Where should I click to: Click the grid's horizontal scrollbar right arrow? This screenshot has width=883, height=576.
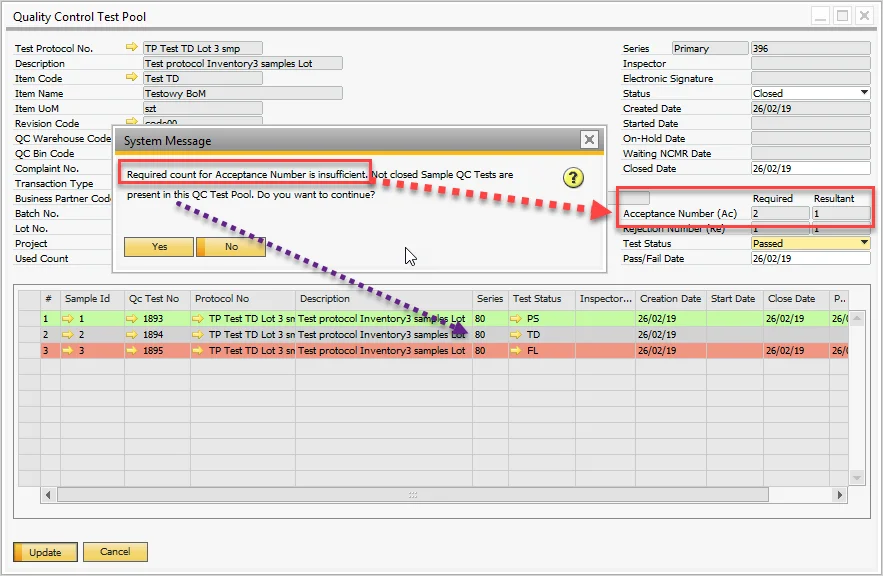[840, 495]
